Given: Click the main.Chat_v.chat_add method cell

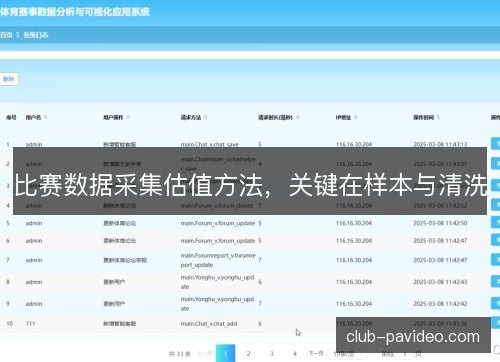Looking at the screenshot, I should pyautogui.click(x=209, y=324).
